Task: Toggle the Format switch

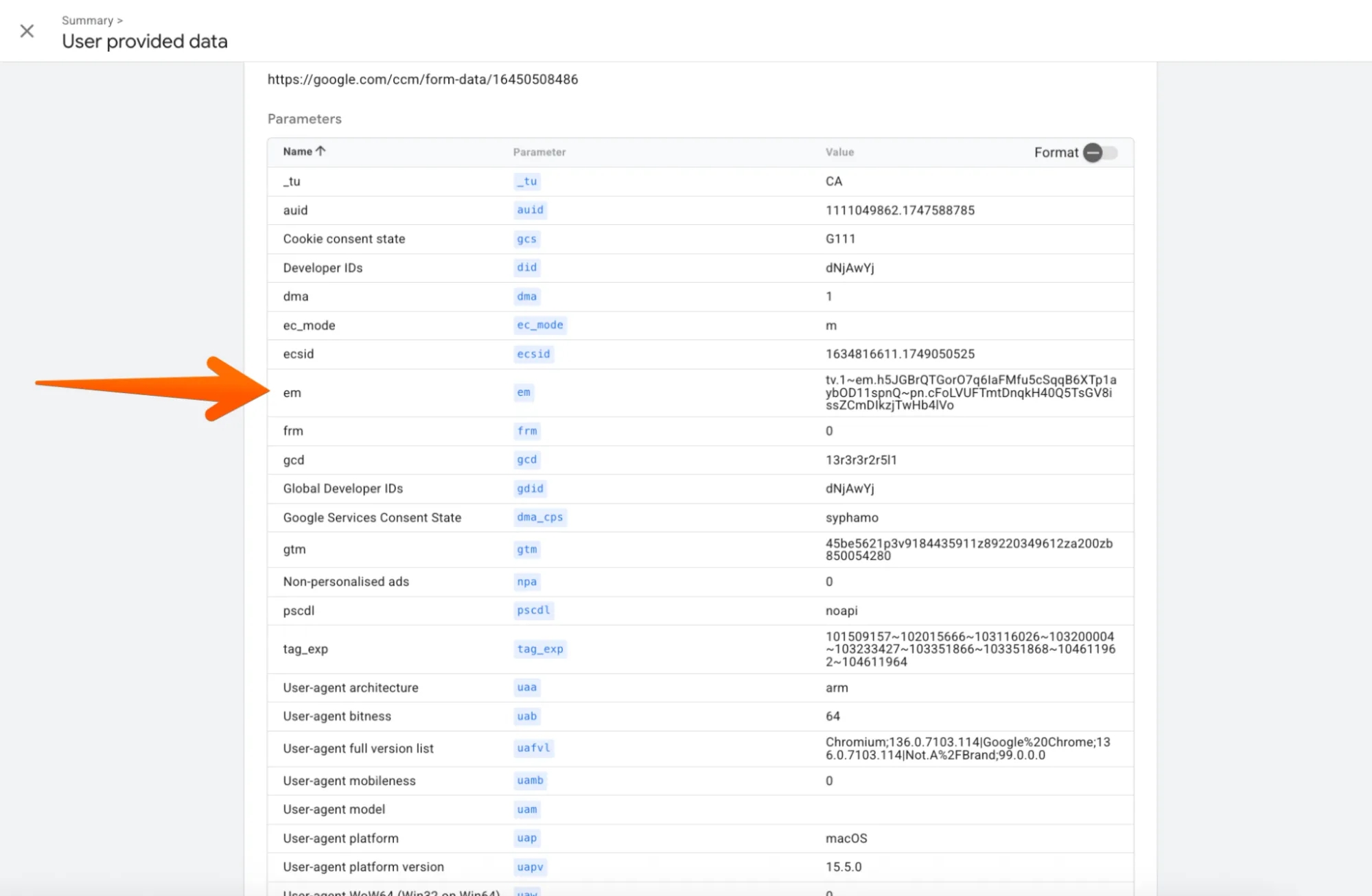Action: pyautogui.click(x=1100, y=152)
